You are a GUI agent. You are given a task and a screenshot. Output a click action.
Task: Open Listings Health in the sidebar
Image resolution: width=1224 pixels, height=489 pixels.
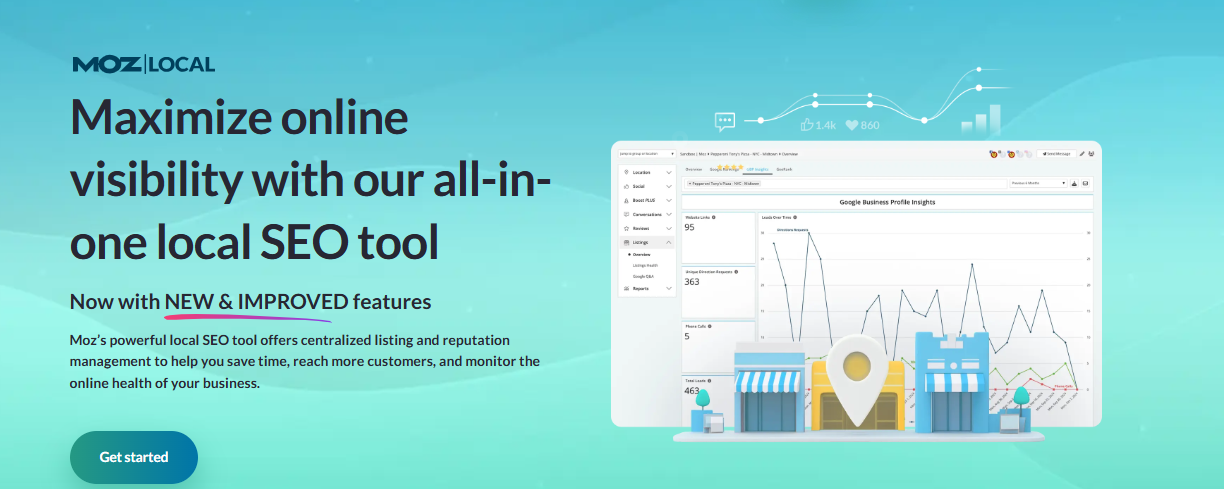tap(645, 265)
